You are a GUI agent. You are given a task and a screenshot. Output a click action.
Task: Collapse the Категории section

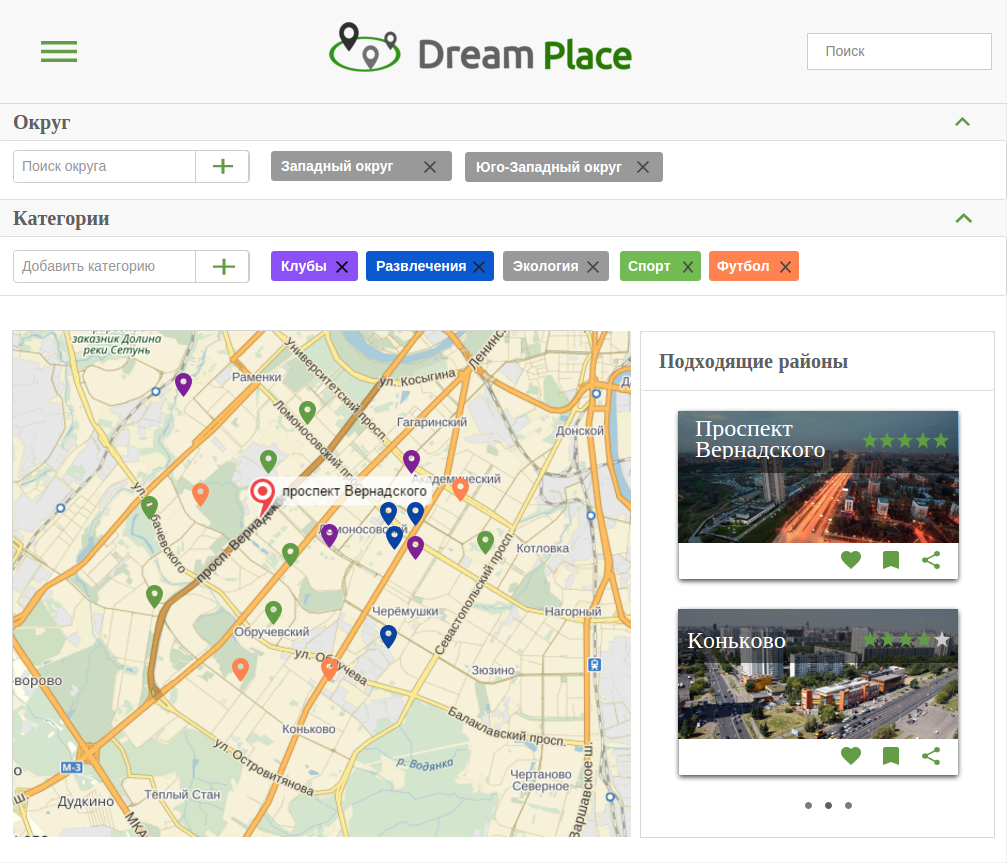point(963,218)
